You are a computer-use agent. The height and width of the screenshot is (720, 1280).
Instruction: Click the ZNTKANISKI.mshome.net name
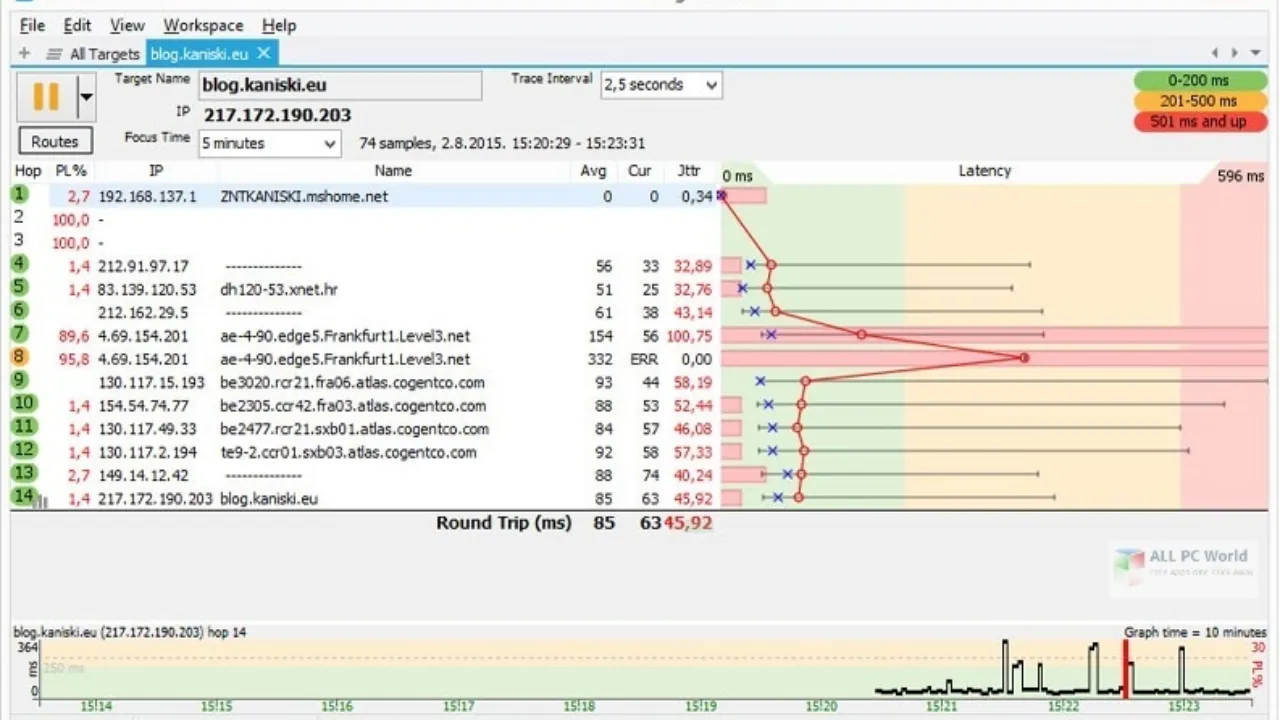pos(304,197)
